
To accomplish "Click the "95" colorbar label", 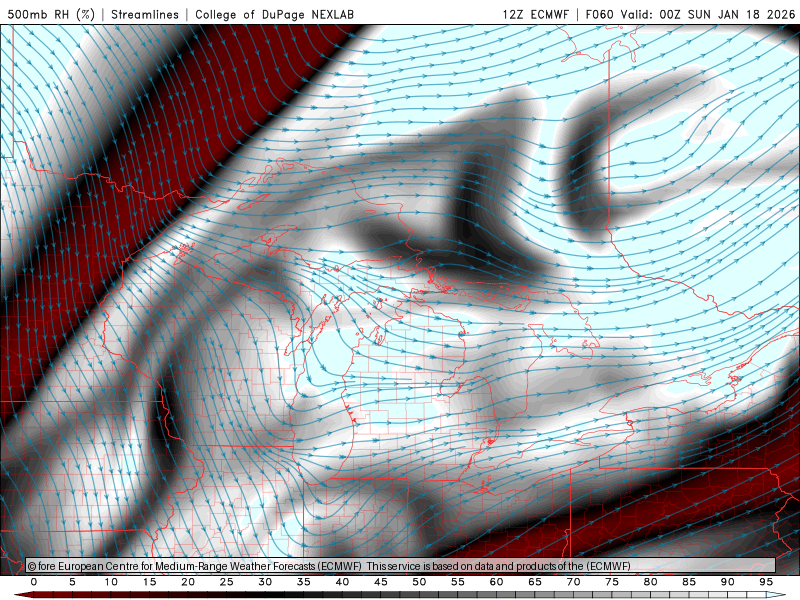I will tap(766, 582).
